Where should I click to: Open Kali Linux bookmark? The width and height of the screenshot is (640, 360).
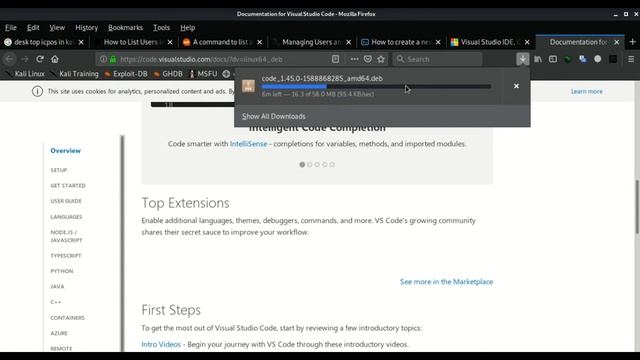coord(26,74)
